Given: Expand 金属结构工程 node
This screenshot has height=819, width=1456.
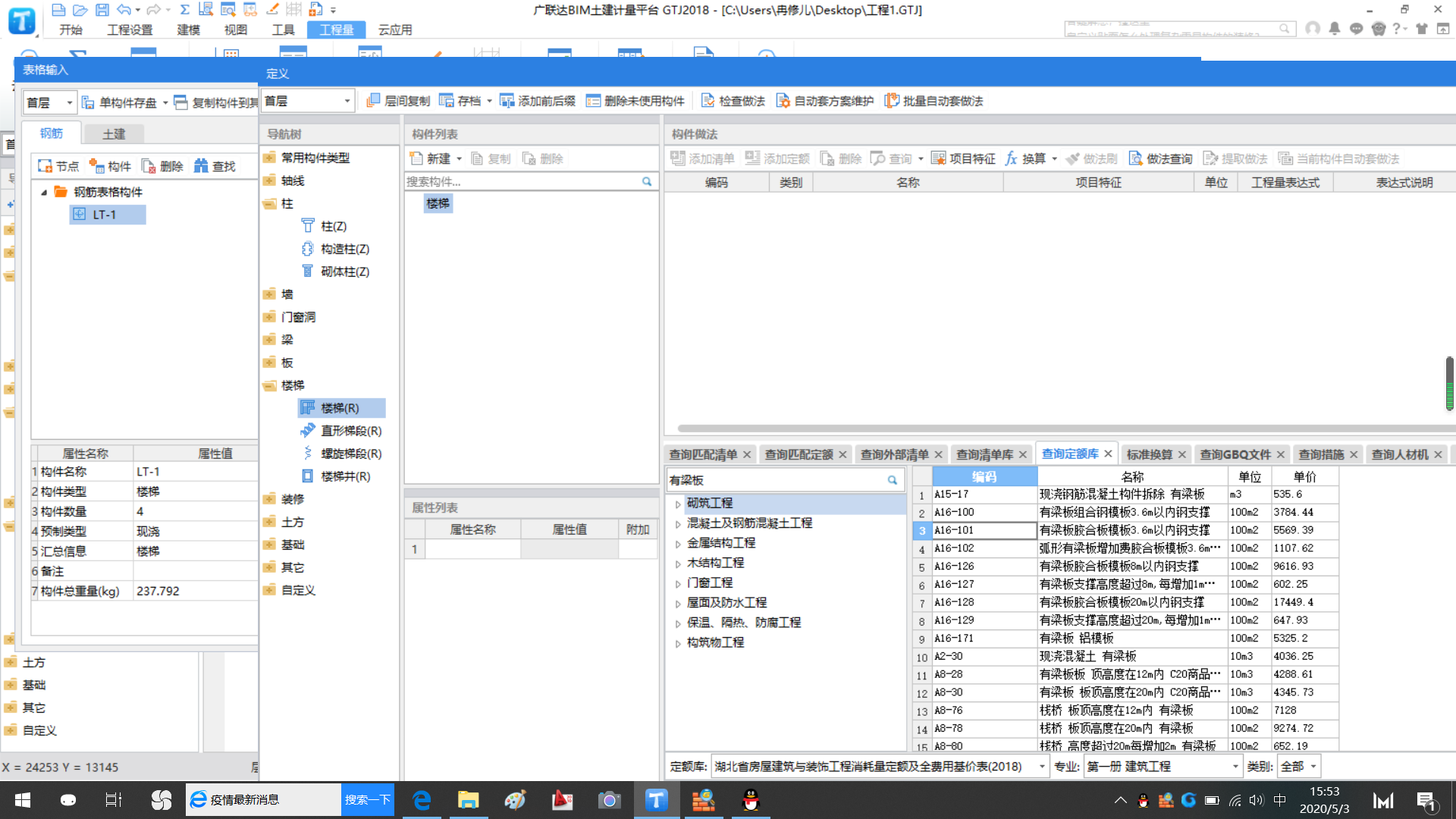Looking at the screenshot, I should click(678, 544).
